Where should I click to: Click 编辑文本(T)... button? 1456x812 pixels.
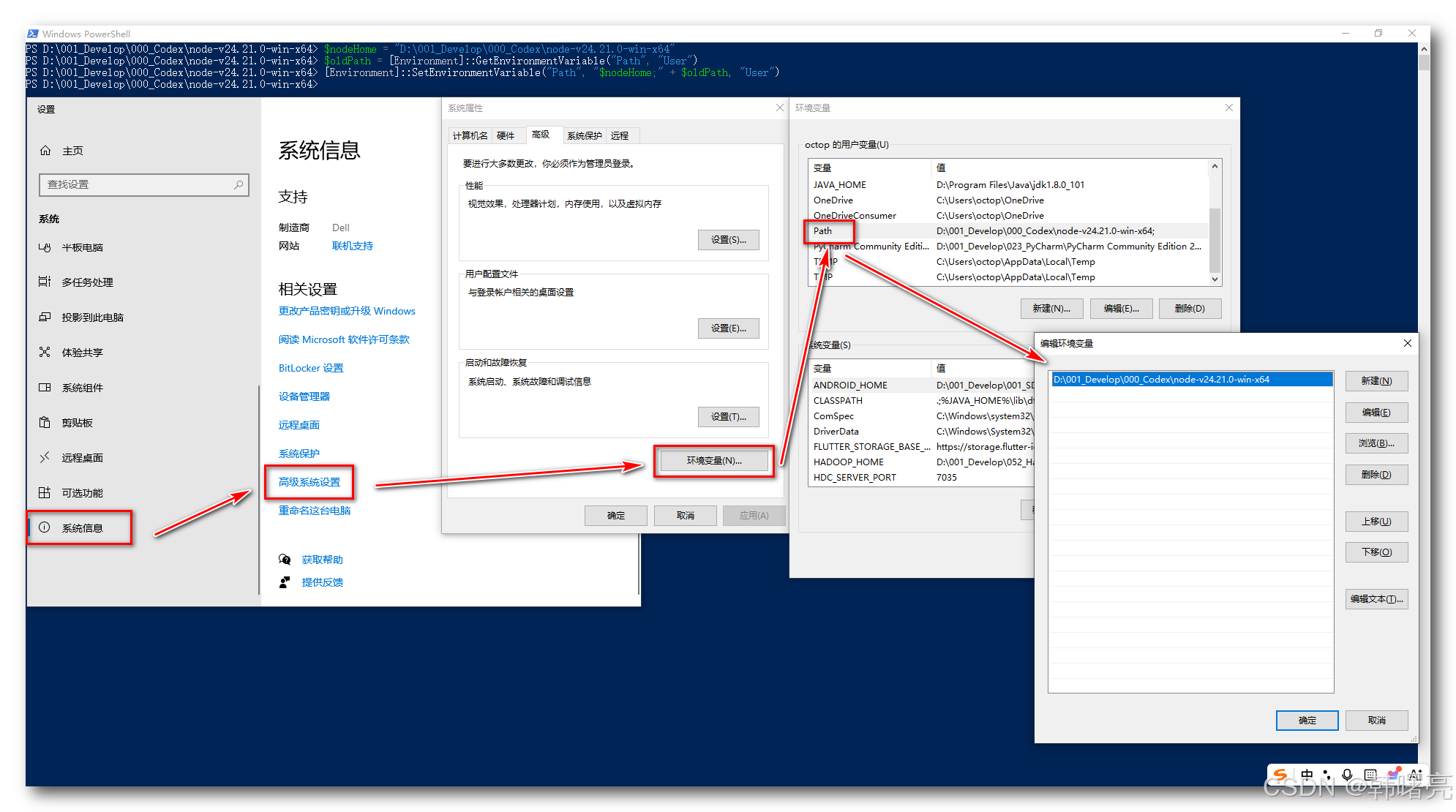point(1376,599)
